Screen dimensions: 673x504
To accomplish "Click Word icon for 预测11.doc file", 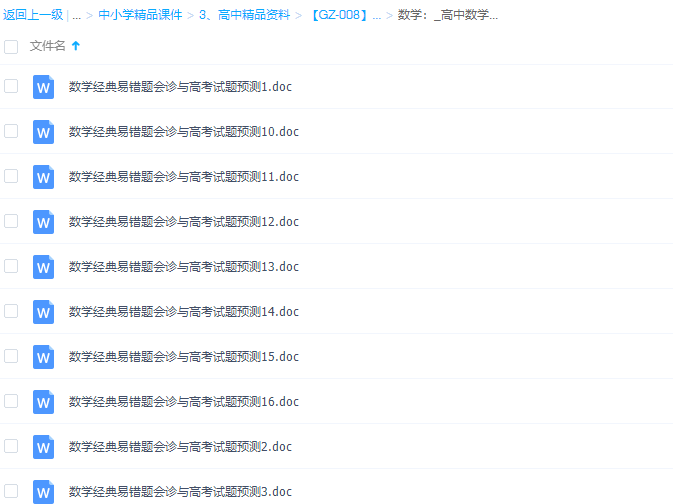I will [x=43, y=177].
